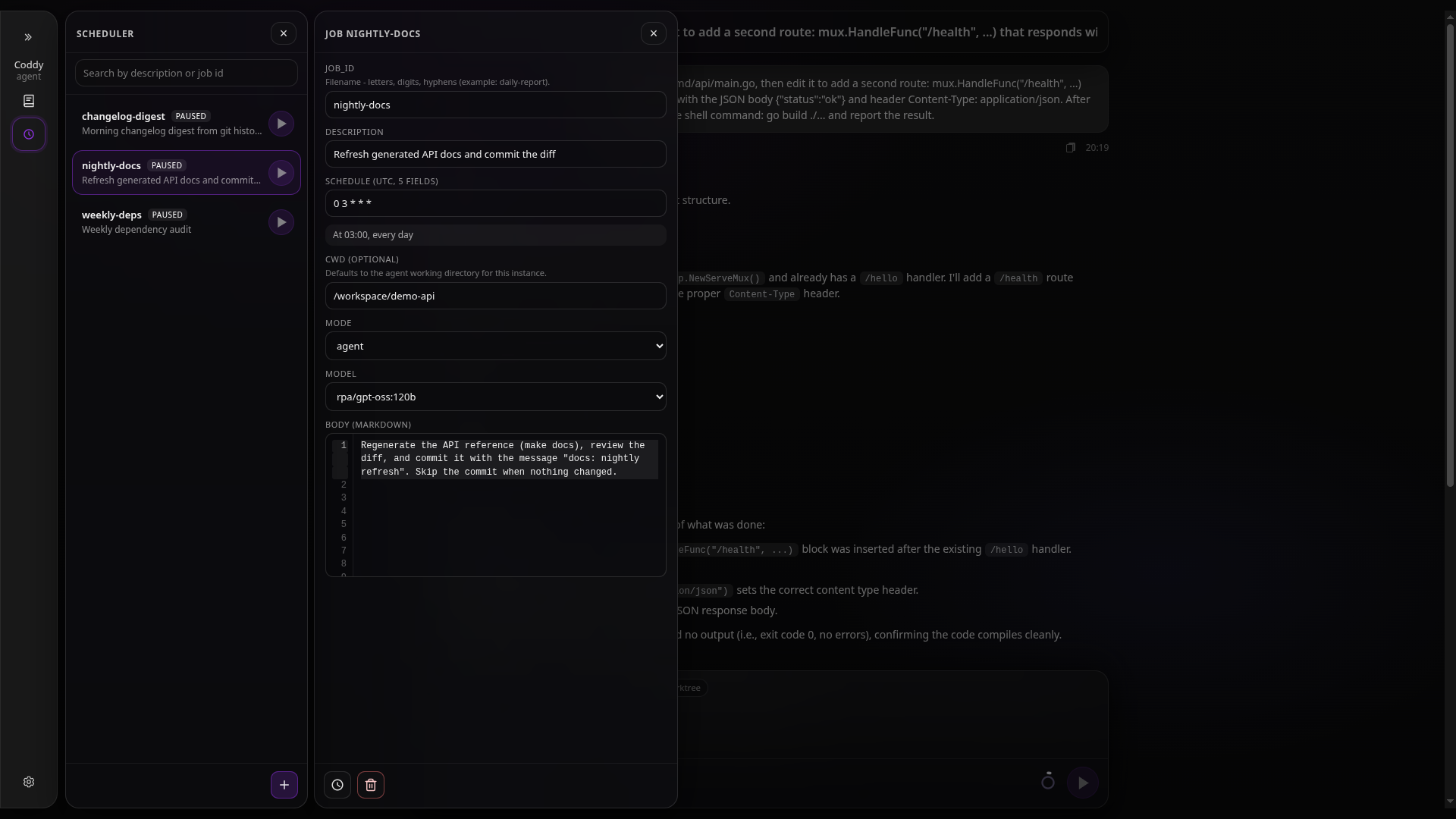The height and width of the screenshot is (819, 1456).
Task: Run the changelog-digest job now
Action: click(x=281, y=124)
